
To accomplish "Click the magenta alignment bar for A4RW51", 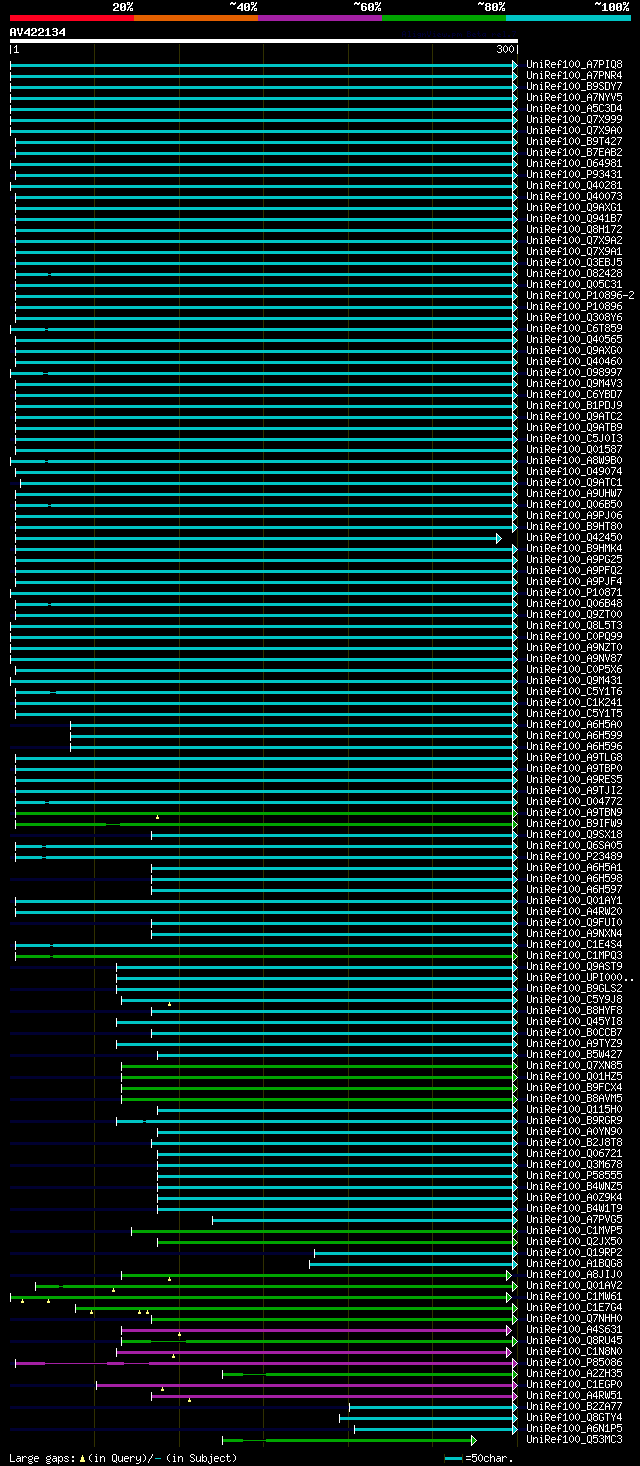I will [x=331, y=1396].
